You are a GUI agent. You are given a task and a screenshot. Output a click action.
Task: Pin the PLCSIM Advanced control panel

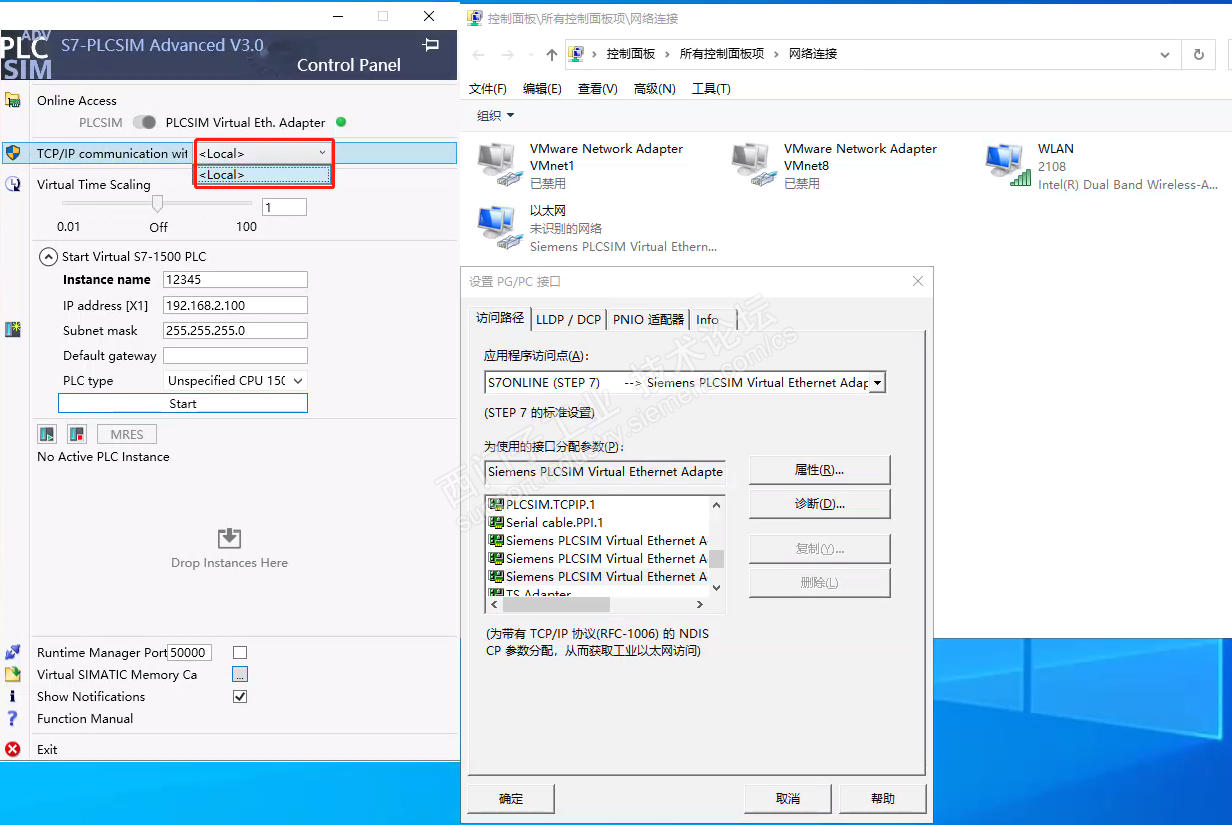pos(431,45)
